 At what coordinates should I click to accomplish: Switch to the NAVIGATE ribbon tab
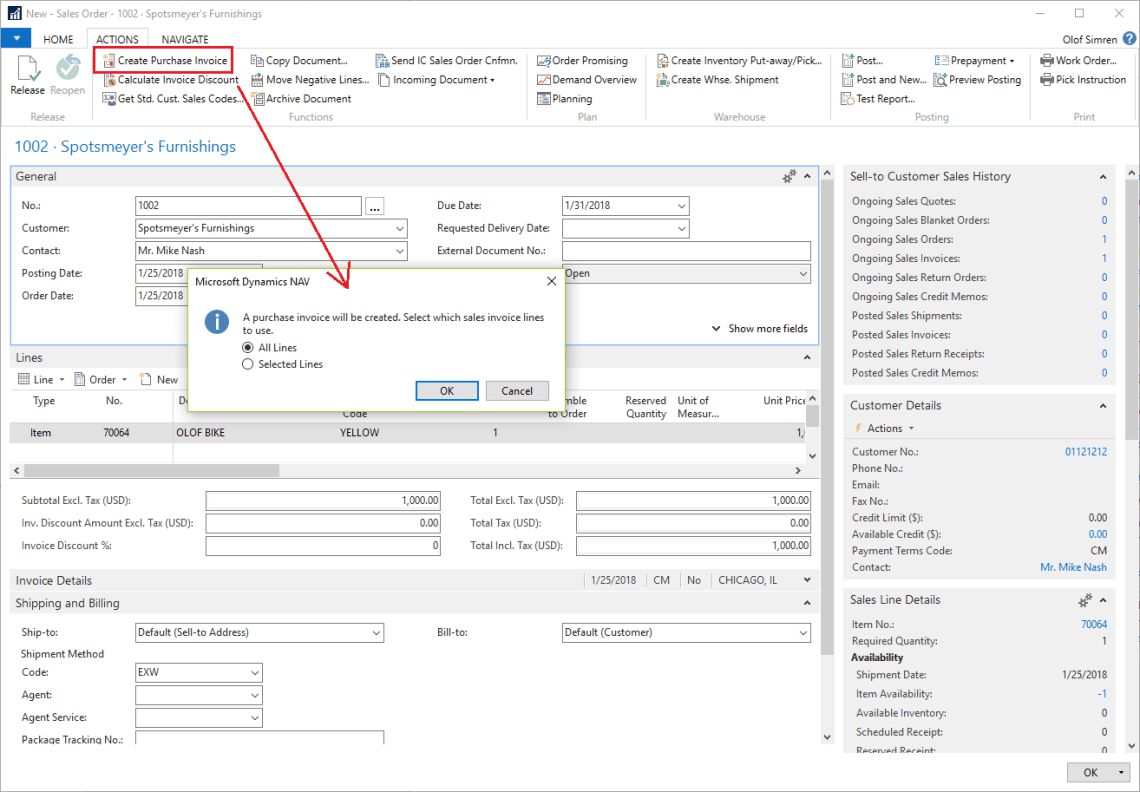tap(185, 39)
